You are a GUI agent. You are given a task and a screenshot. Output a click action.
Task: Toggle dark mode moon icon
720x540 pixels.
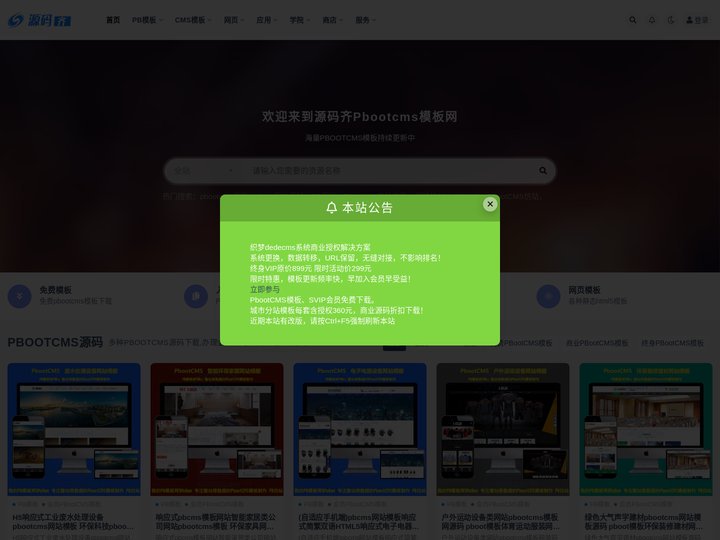[671, 20]
